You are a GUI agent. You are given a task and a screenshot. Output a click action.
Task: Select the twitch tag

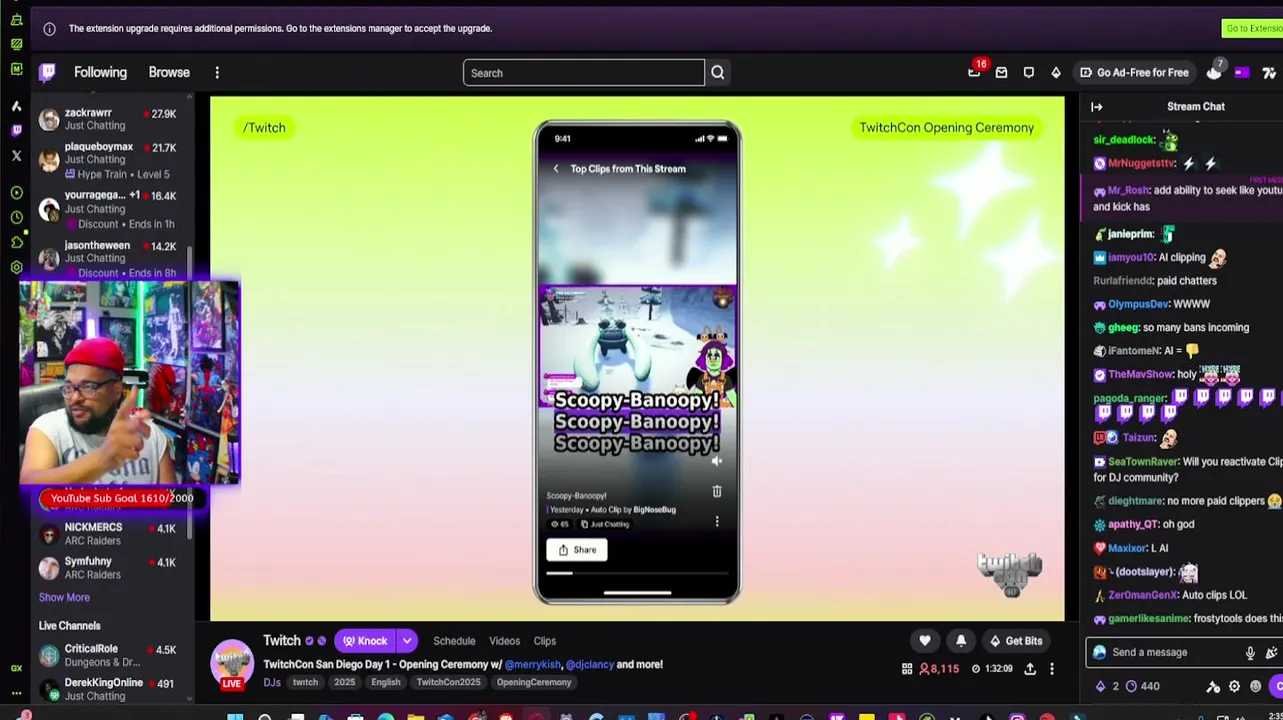(305, 682)
